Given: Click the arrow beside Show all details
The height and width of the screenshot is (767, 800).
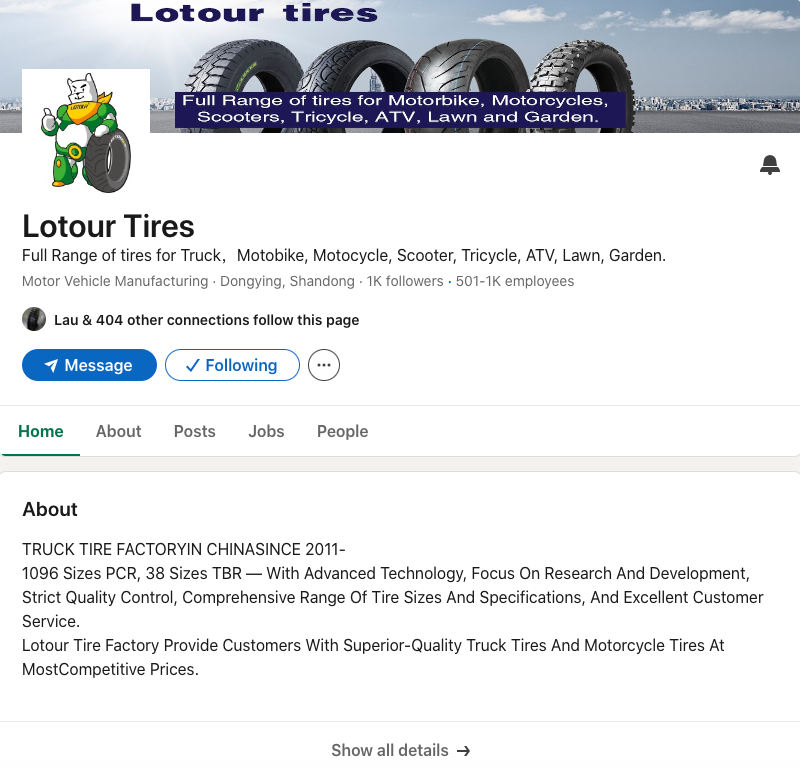Looking at the screenshot, I should pos(463,751).
